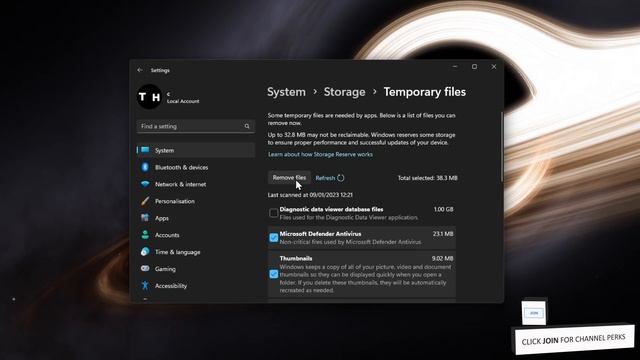The width and height of the screenshot is (640, 360).
Task: Click the TH account avatar
Action: point(149,97)
